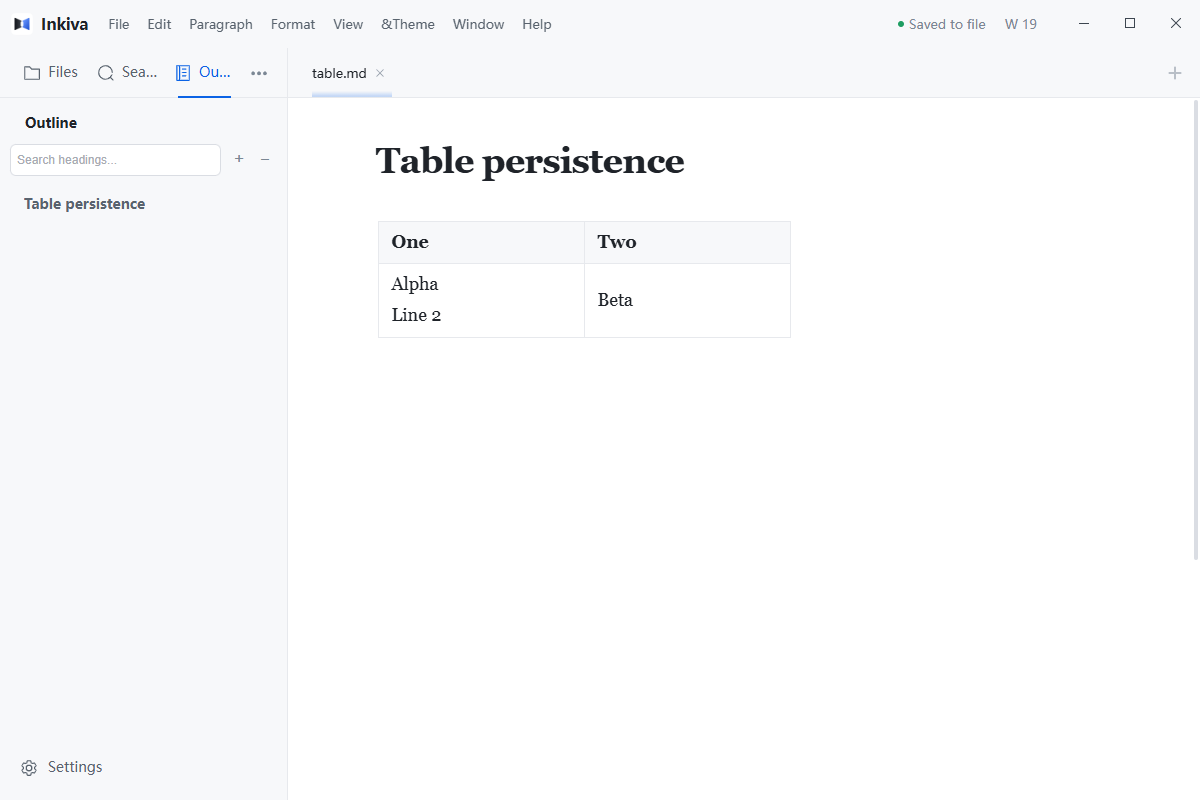
Task: Jump to Table persistence outline heading
Action: [85, 204]
